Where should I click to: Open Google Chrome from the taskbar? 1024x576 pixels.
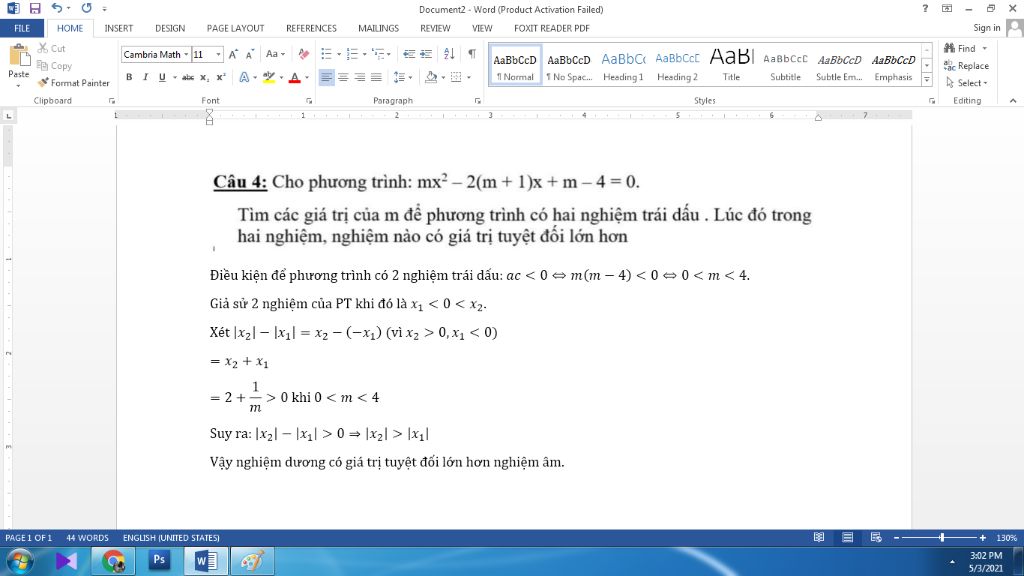[113, 561]
